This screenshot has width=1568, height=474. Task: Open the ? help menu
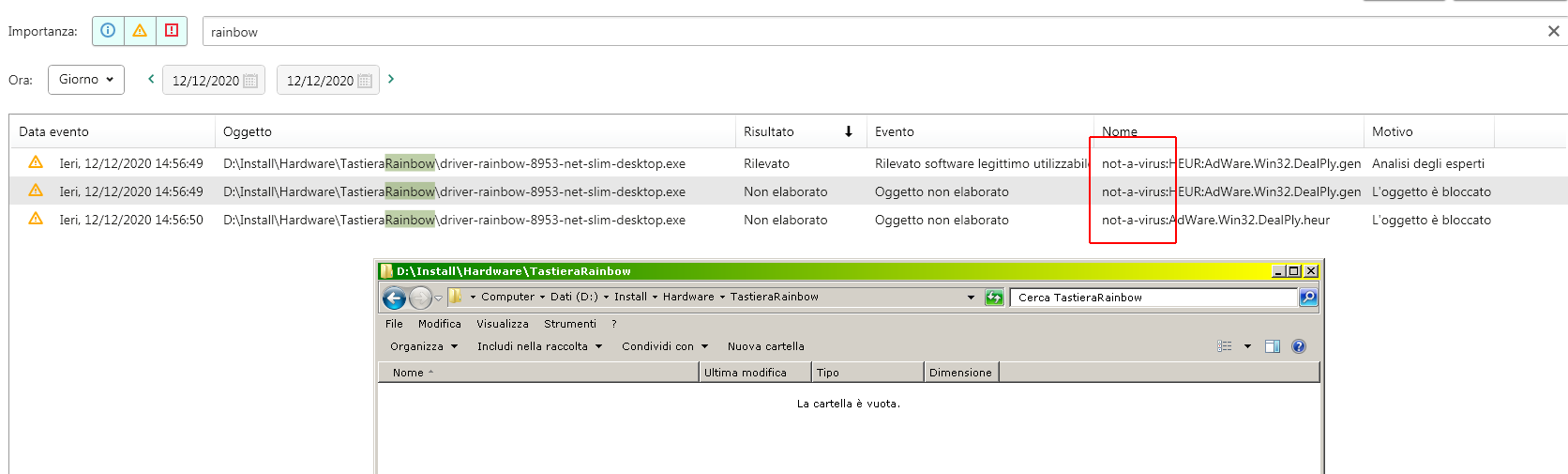614,324
